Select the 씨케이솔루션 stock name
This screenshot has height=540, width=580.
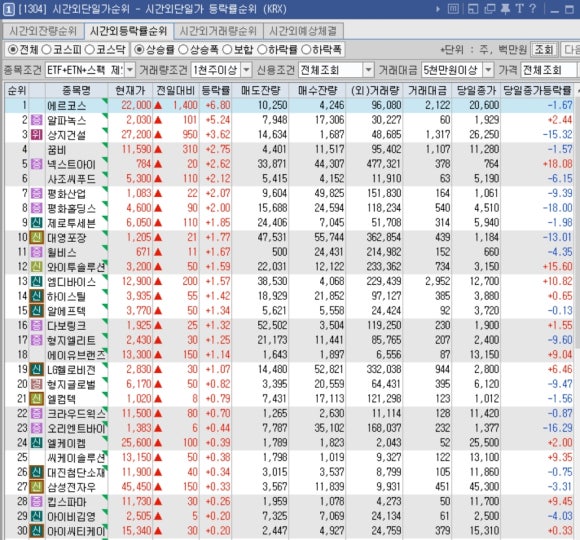[76, 458]
